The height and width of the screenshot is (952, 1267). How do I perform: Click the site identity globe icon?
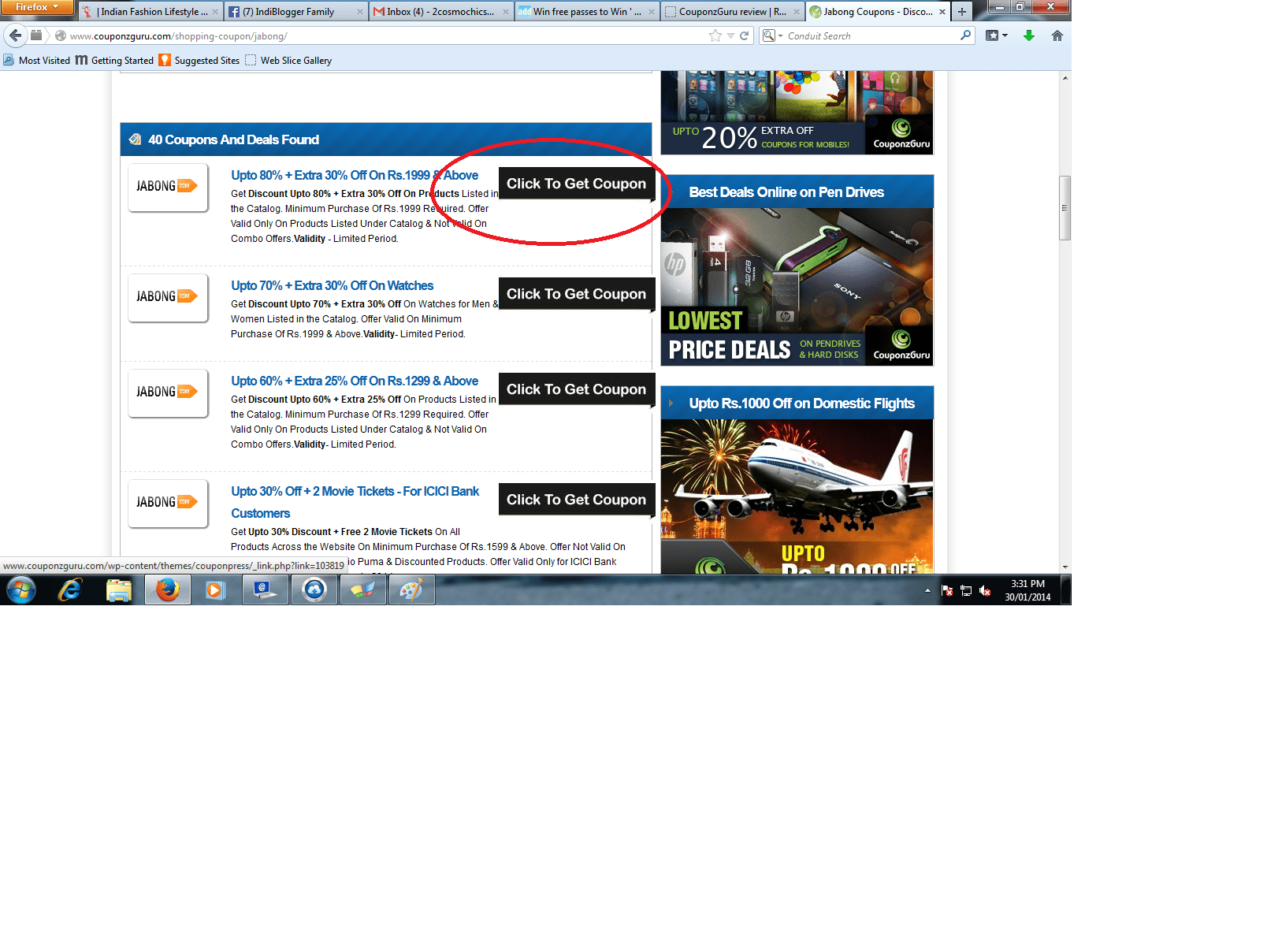(60, 35)
